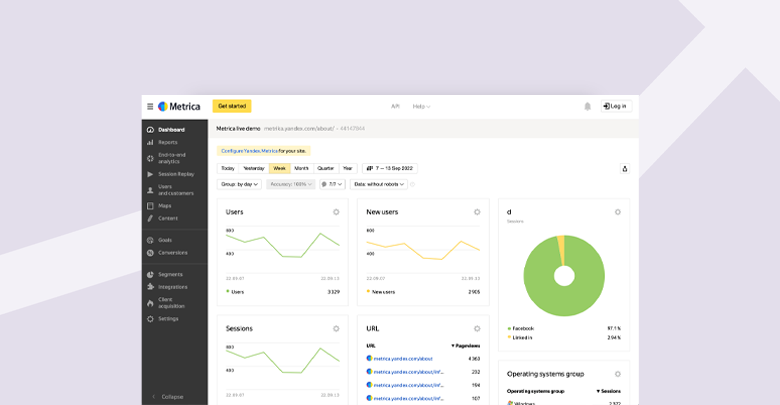Toggle the green Users legend entry
This screenshot has height=405, width=780.
[x=235, y=292]
